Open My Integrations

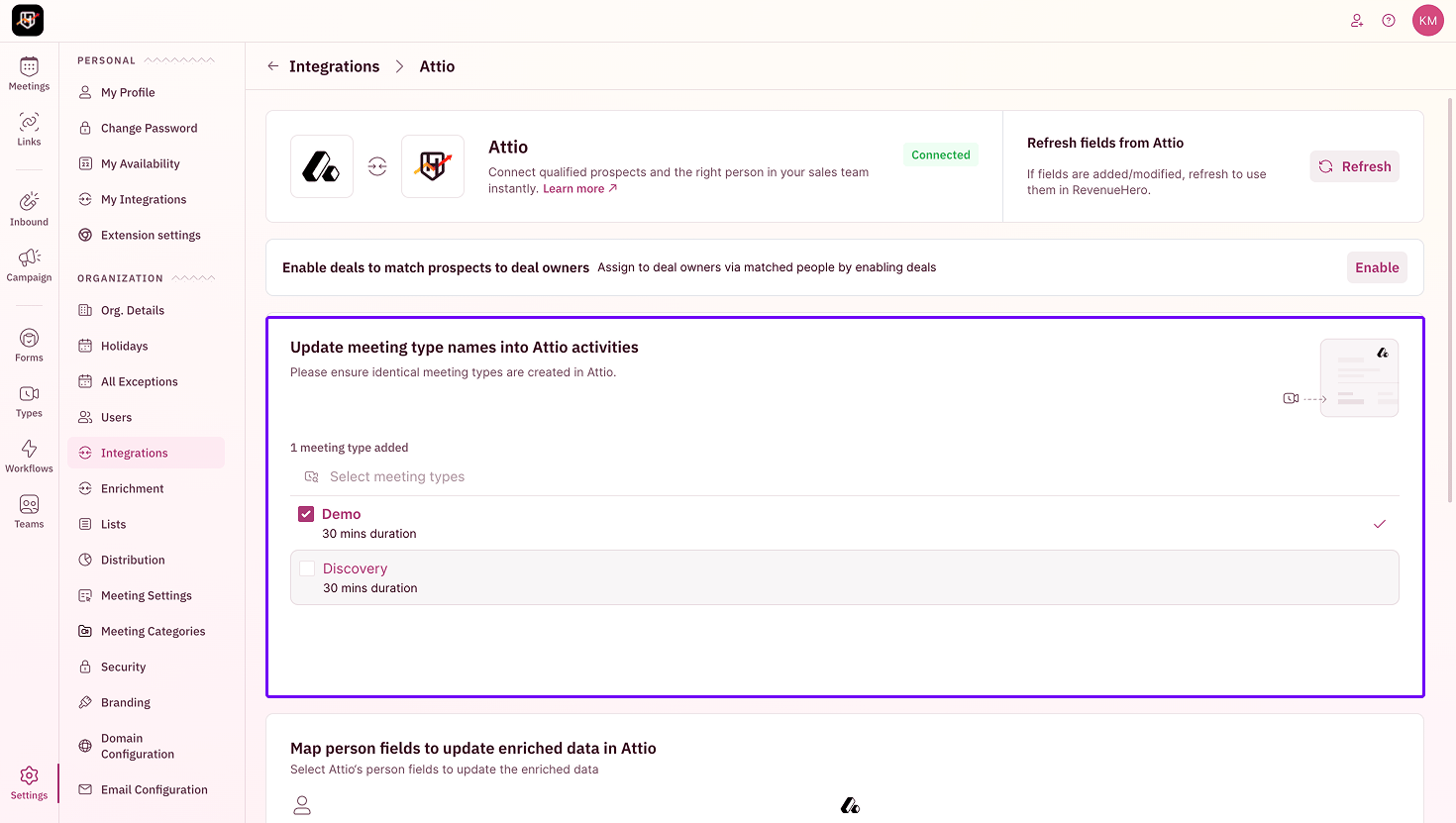pos(147,199)
